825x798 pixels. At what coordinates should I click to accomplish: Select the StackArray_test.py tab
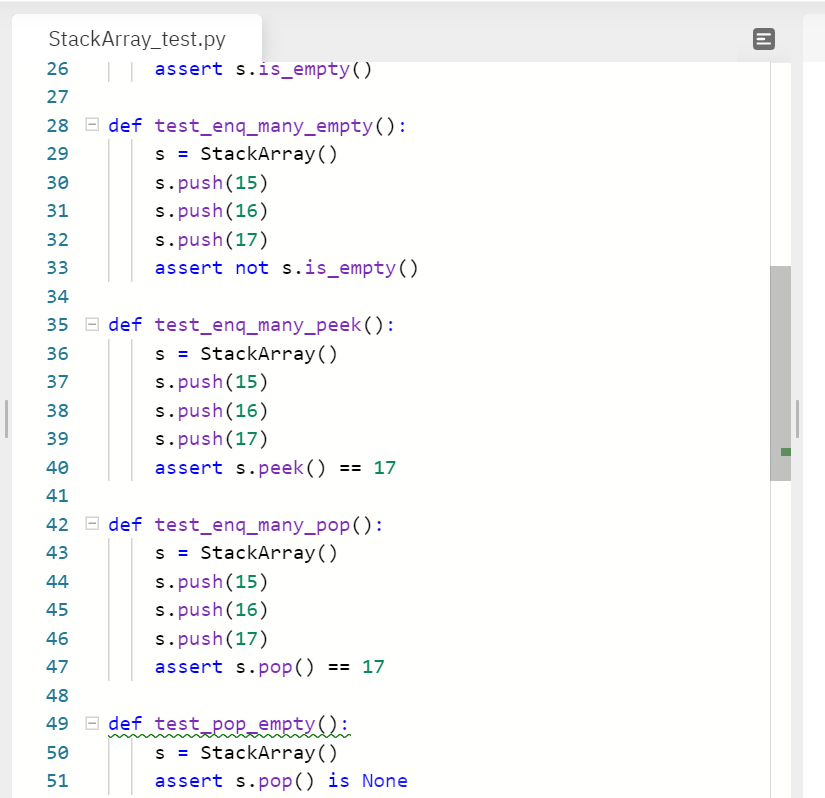point(137,39)
